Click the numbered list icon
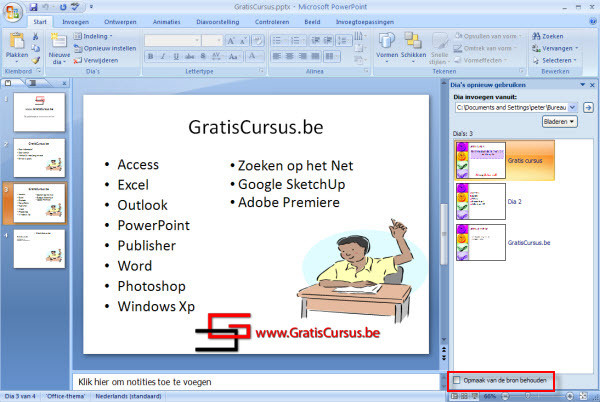Screen dimensions: 600x402 coord(296,41)
